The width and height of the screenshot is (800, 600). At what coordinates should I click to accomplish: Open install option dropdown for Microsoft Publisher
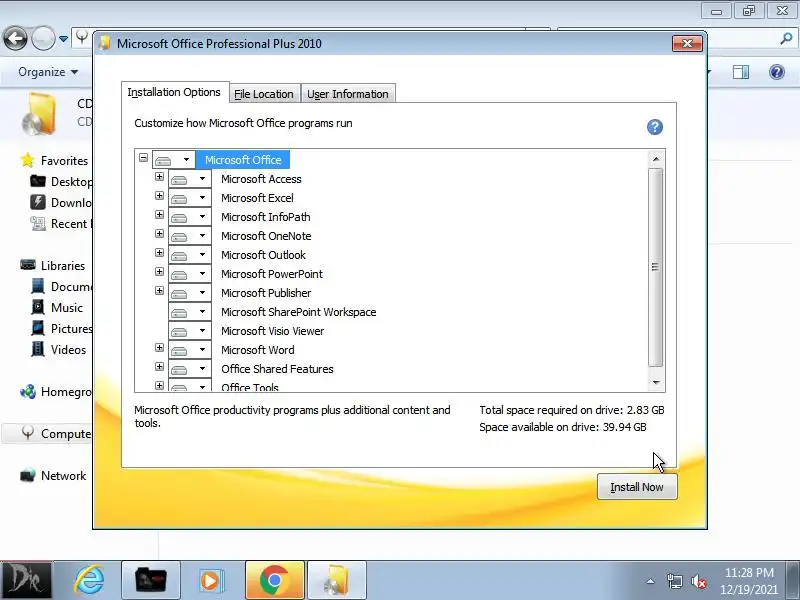[x=203, y=293]
